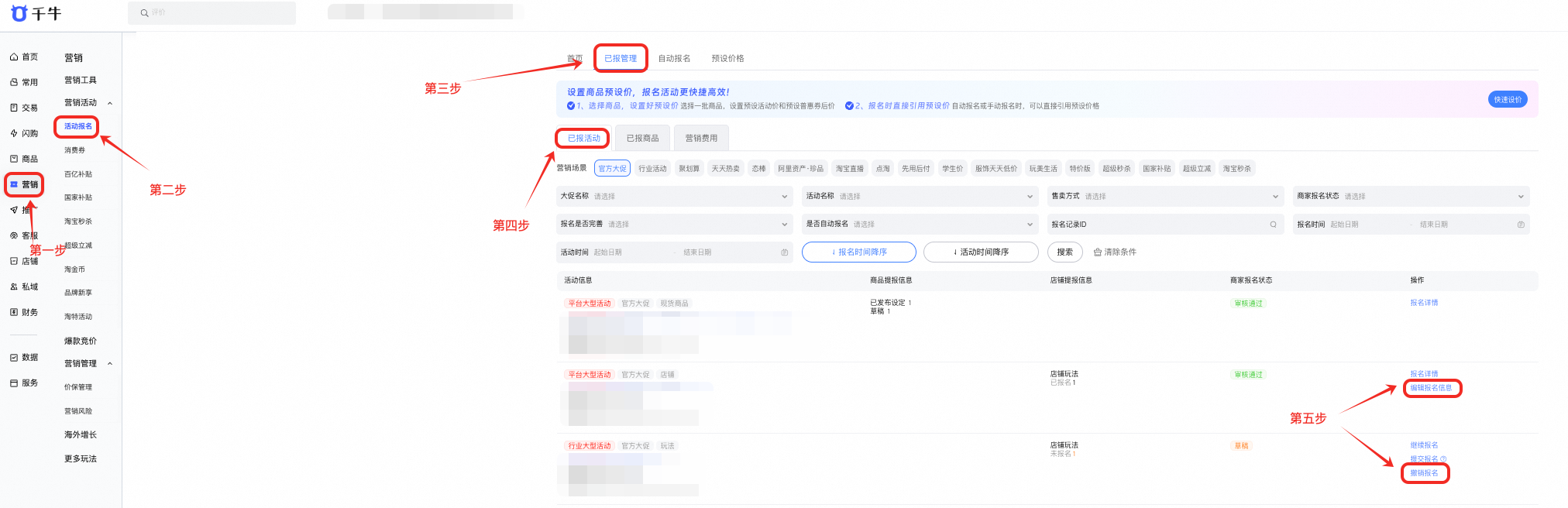Open 闪购 in the left sidebar
The height and width of the screenshot is (508, 1568).
(24, 133)
